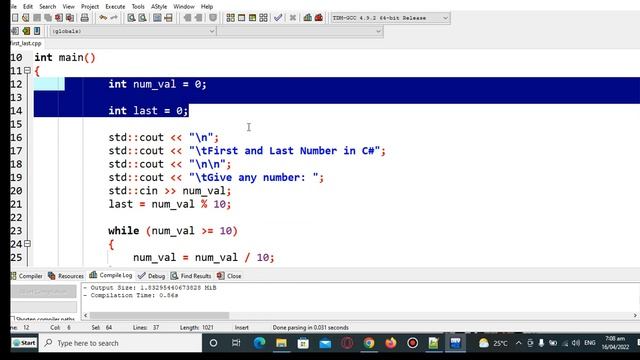Open the TDM-GCC 4.9.2 compiler dropdown
Screen dimensions: 640x360
point(390,18)
